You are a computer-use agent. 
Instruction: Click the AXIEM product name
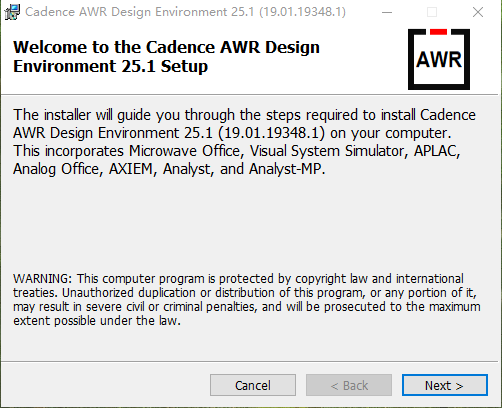coord(131,169)
